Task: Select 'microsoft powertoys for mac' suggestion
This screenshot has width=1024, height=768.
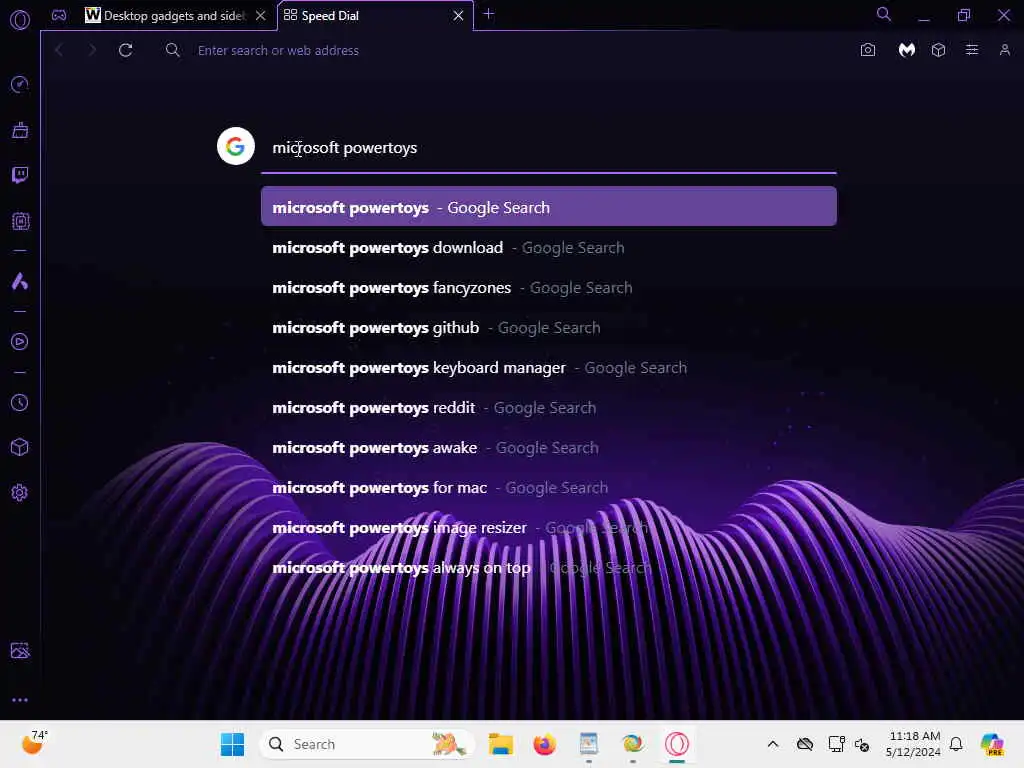Action: 549,487
